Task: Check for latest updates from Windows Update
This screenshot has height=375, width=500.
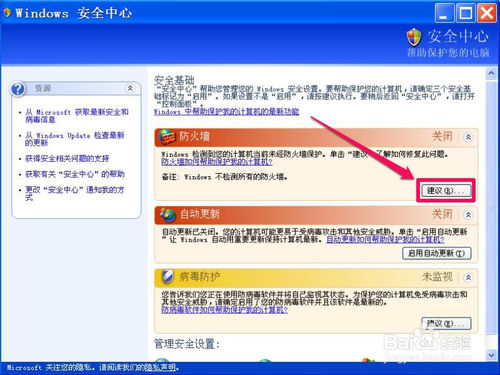Action: point(75,139)
